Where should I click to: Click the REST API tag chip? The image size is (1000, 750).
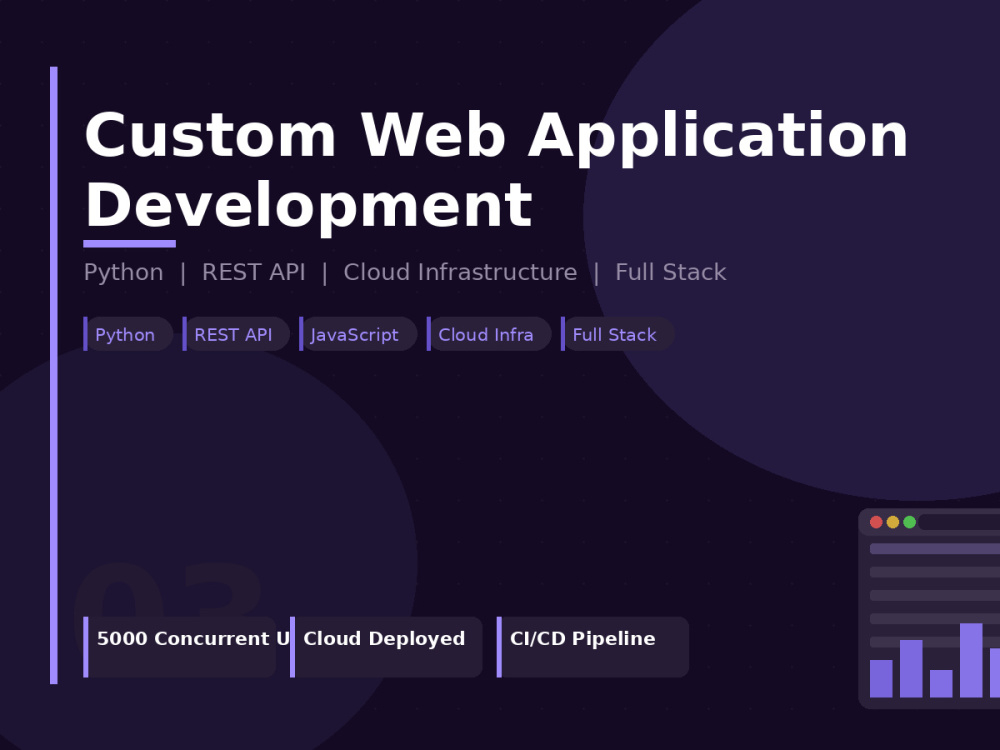tap(236, 334)
